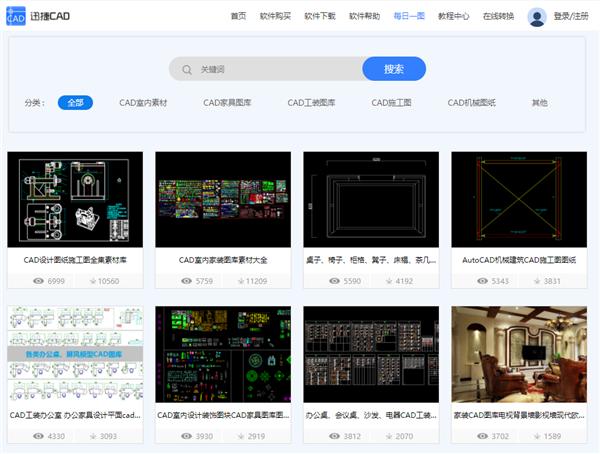
Task: Click the download icon beside 2070
Action: [x=389, y=436]
